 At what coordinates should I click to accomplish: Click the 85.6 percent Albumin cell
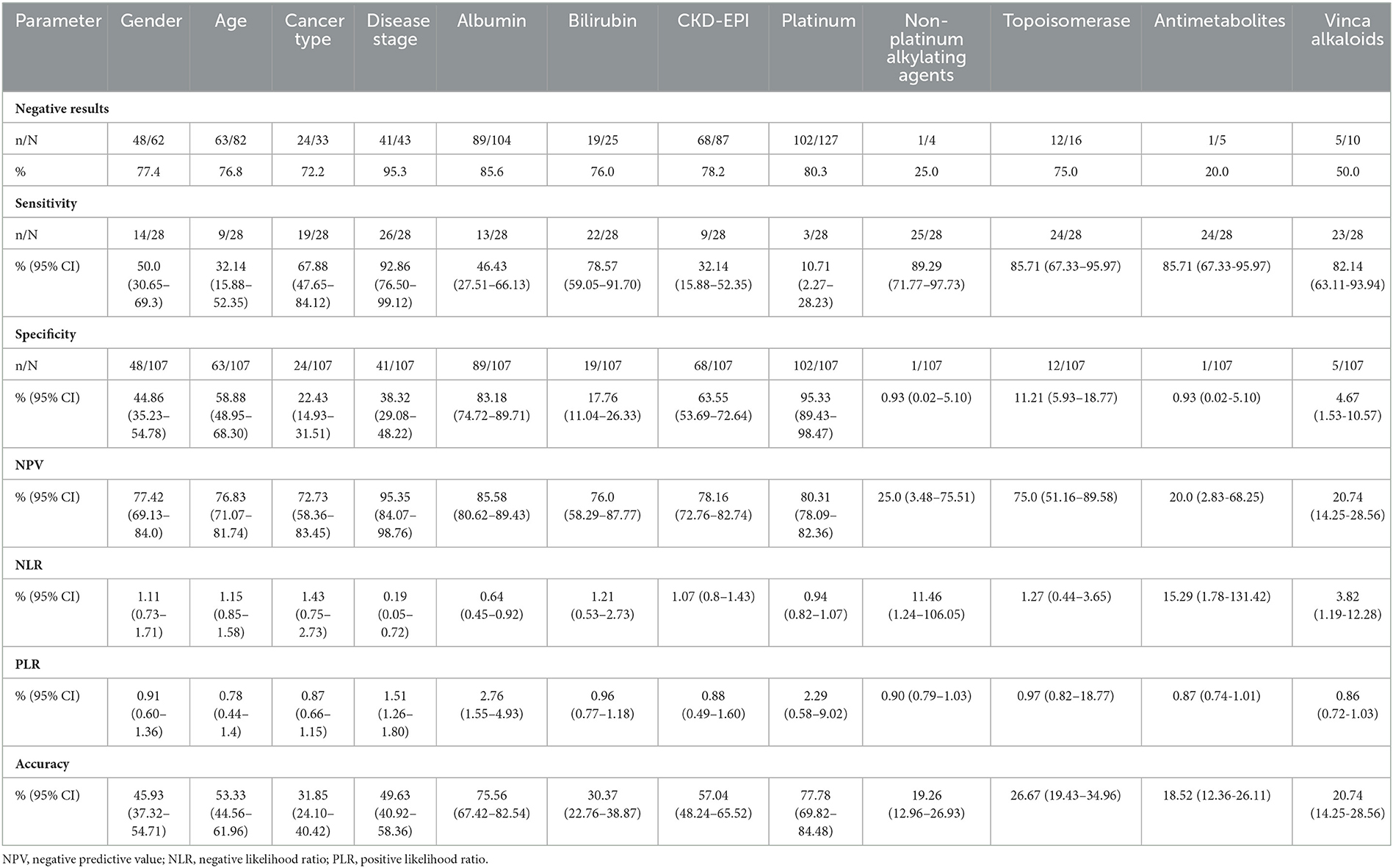491,171
